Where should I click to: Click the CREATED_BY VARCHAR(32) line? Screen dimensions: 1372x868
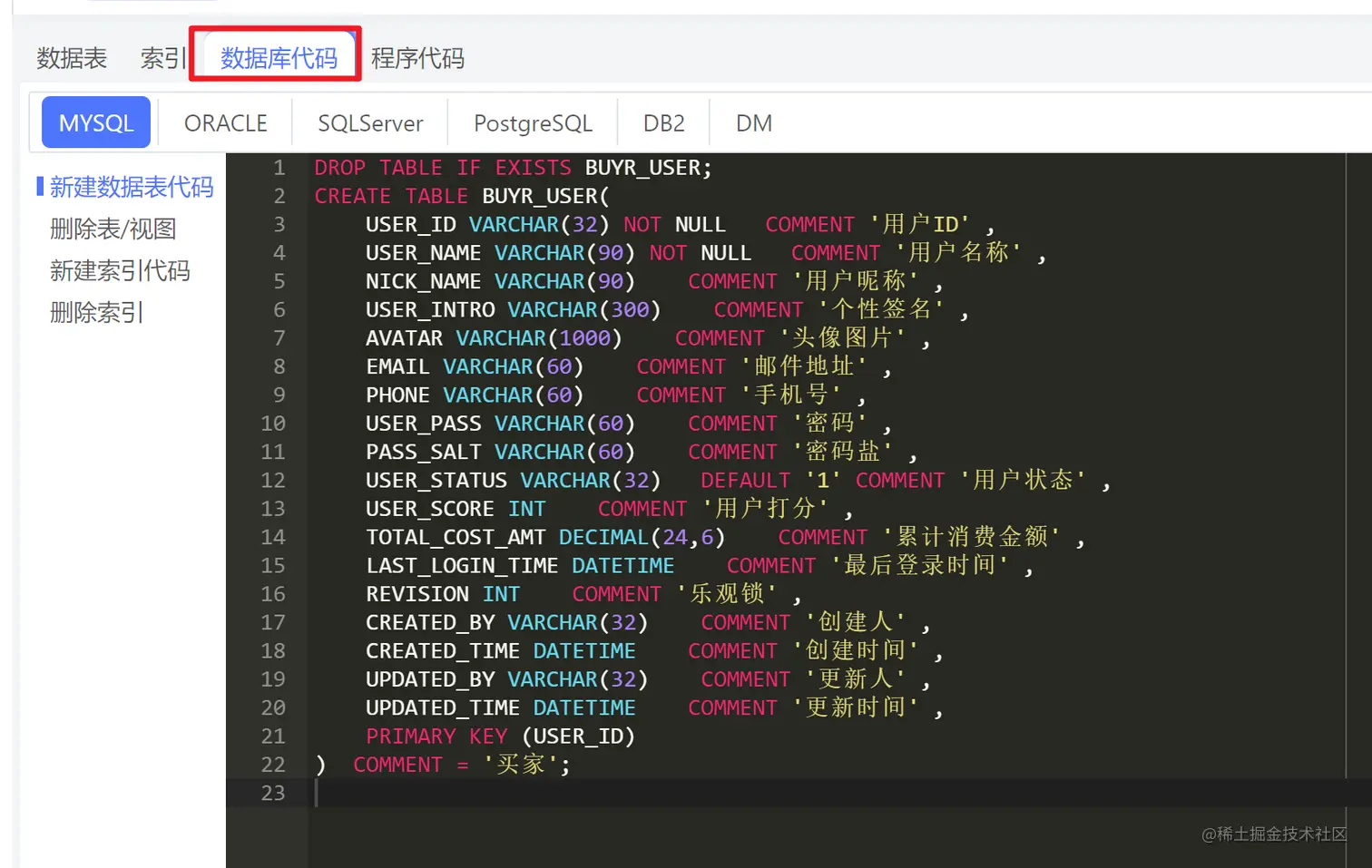click(x=648, y=622)
